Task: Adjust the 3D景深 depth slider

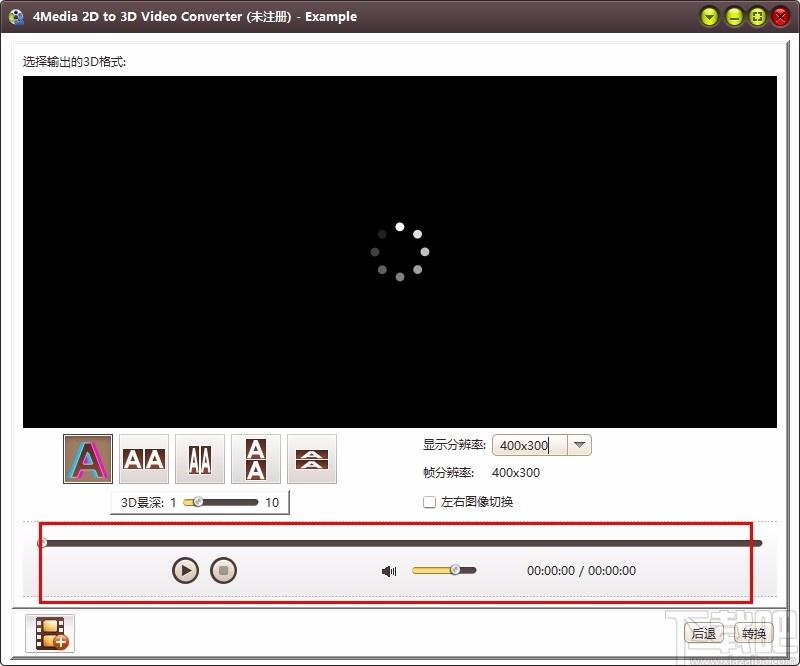Action: point(220,502)
